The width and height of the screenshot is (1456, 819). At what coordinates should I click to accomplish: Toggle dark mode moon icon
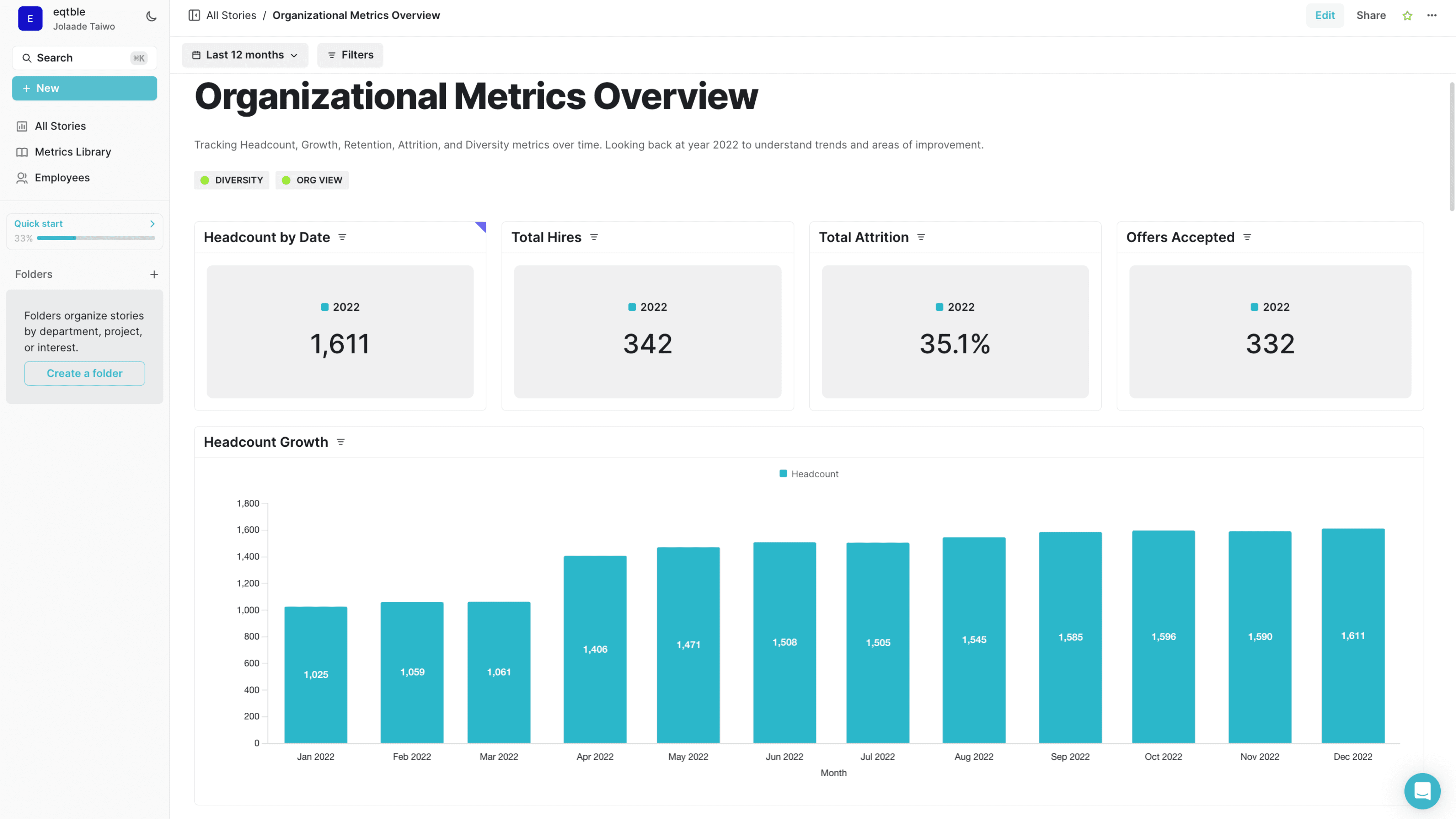pos(151,16)
